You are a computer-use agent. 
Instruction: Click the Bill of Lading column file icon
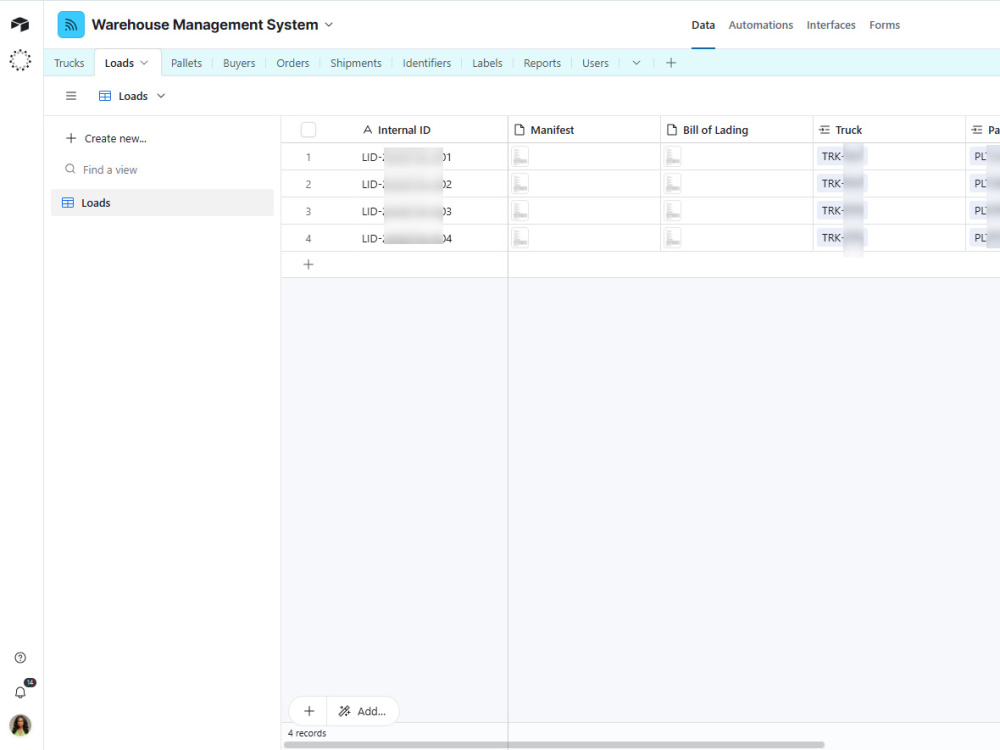672,129
